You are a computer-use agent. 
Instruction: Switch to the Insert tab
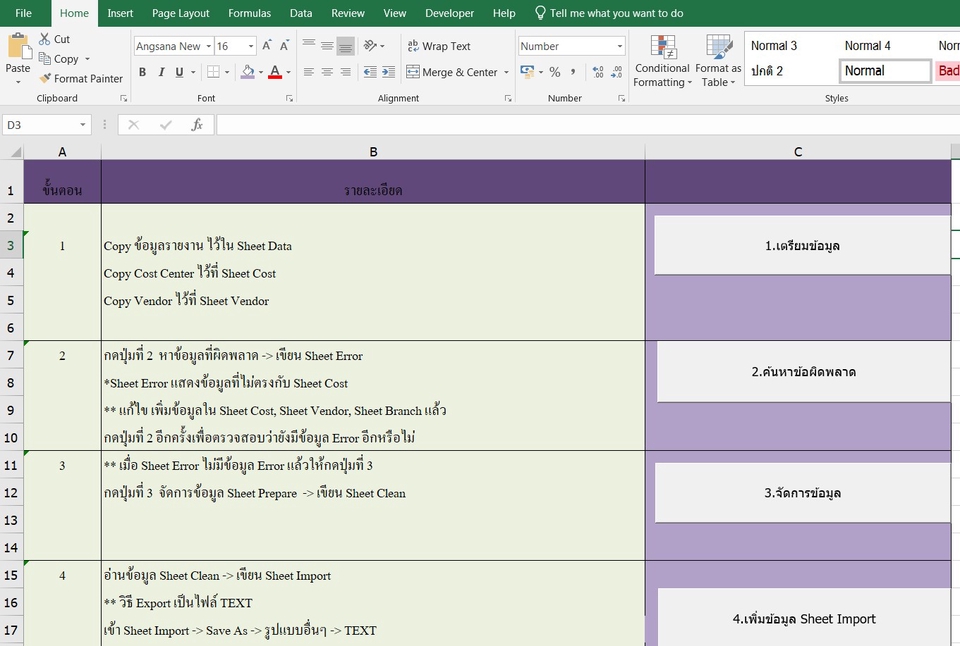tap(120, 13)
